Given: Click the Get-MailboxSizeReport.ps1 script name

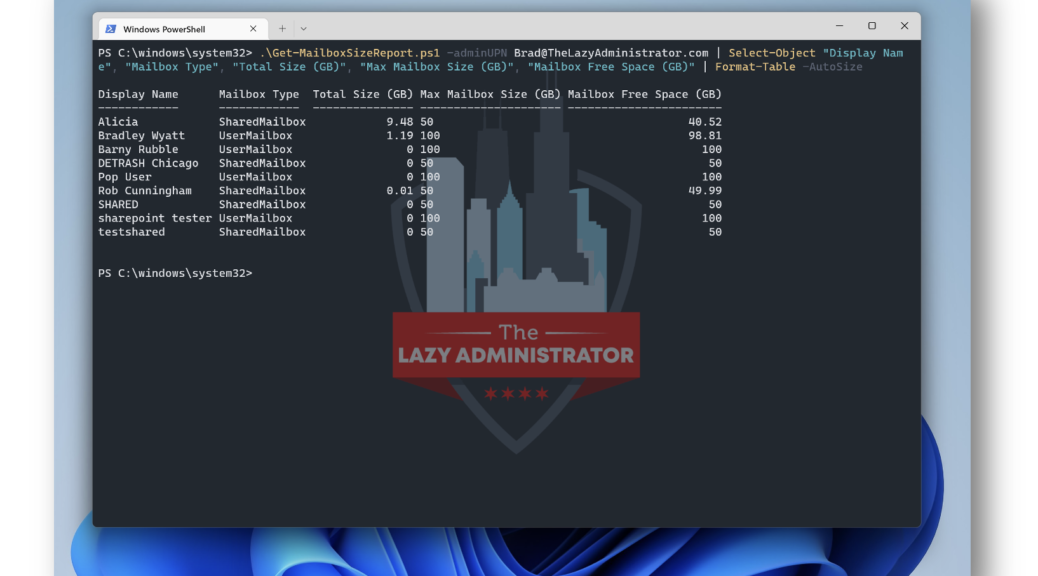Looking at the screenshot, I should point(350,53).
